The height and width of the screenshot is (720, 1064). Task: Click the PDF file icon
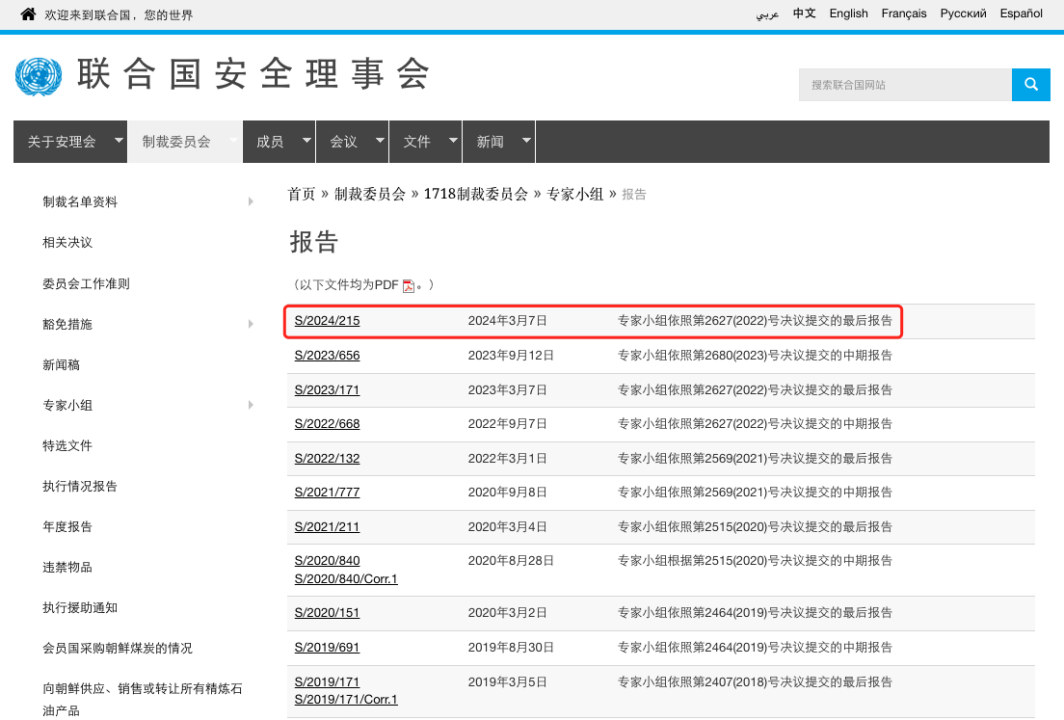(x=408, y=286)
